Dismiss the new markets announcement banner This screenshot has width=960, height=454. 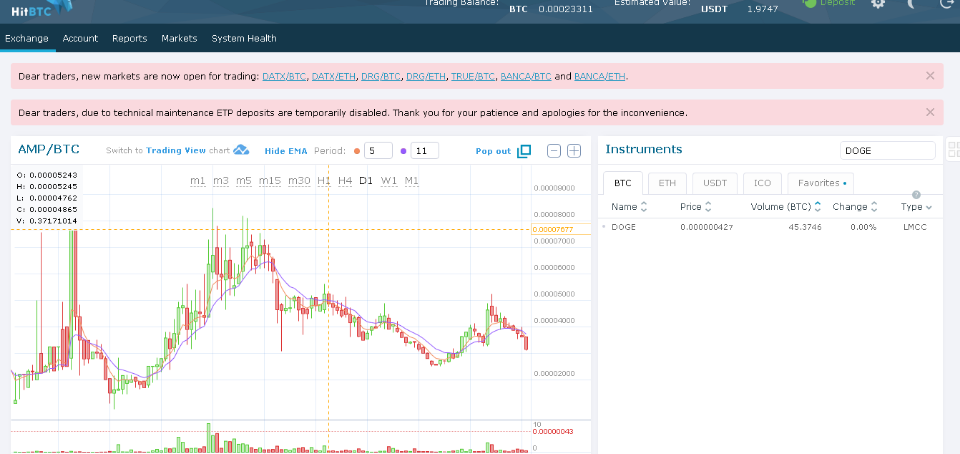coord(930,76)
